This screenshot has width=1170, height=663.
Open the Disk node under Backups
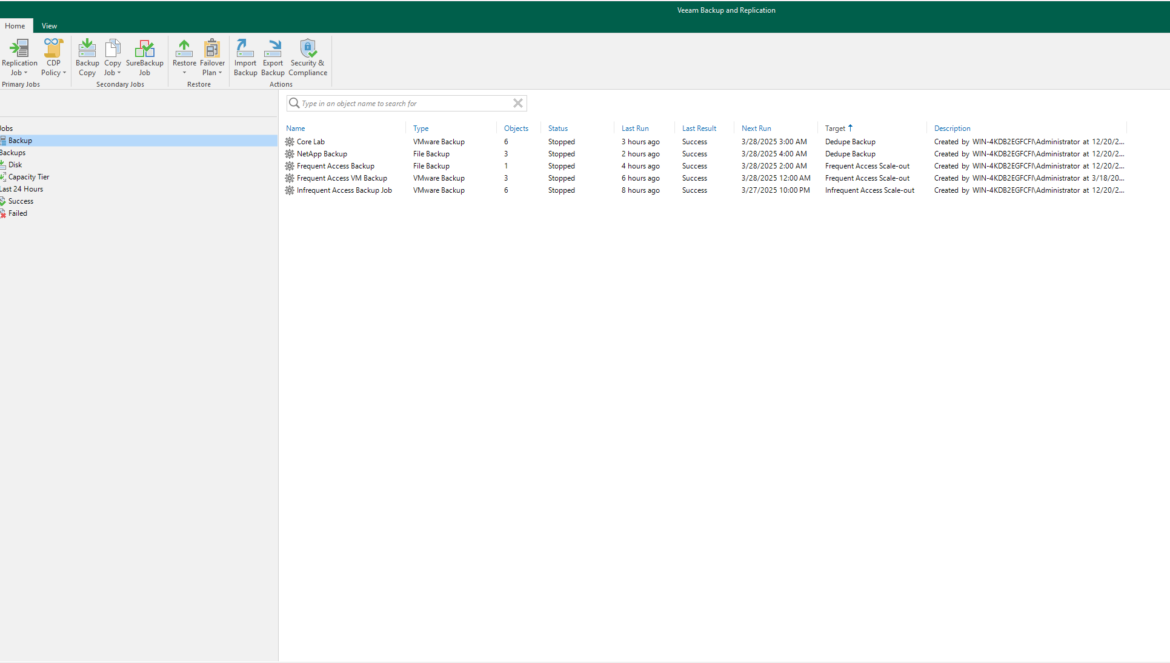pos(15,165)
